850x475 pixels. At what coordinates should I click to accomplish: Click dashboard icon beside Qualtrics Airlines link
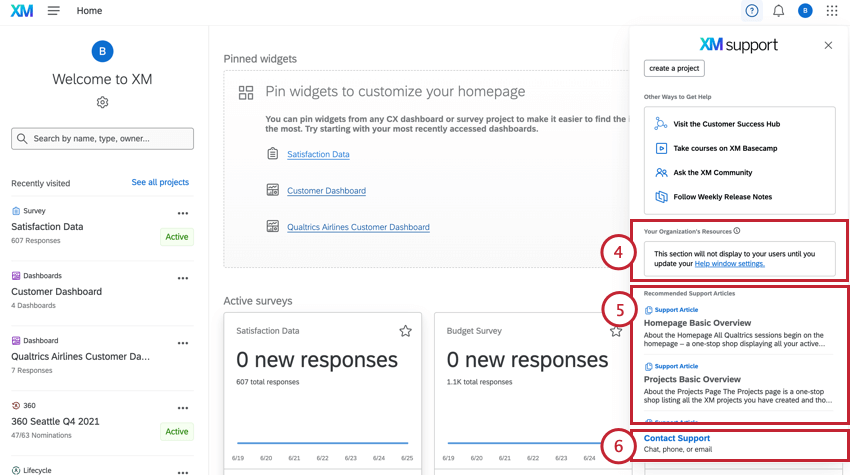pyautogui.click(x=273, y=226)
